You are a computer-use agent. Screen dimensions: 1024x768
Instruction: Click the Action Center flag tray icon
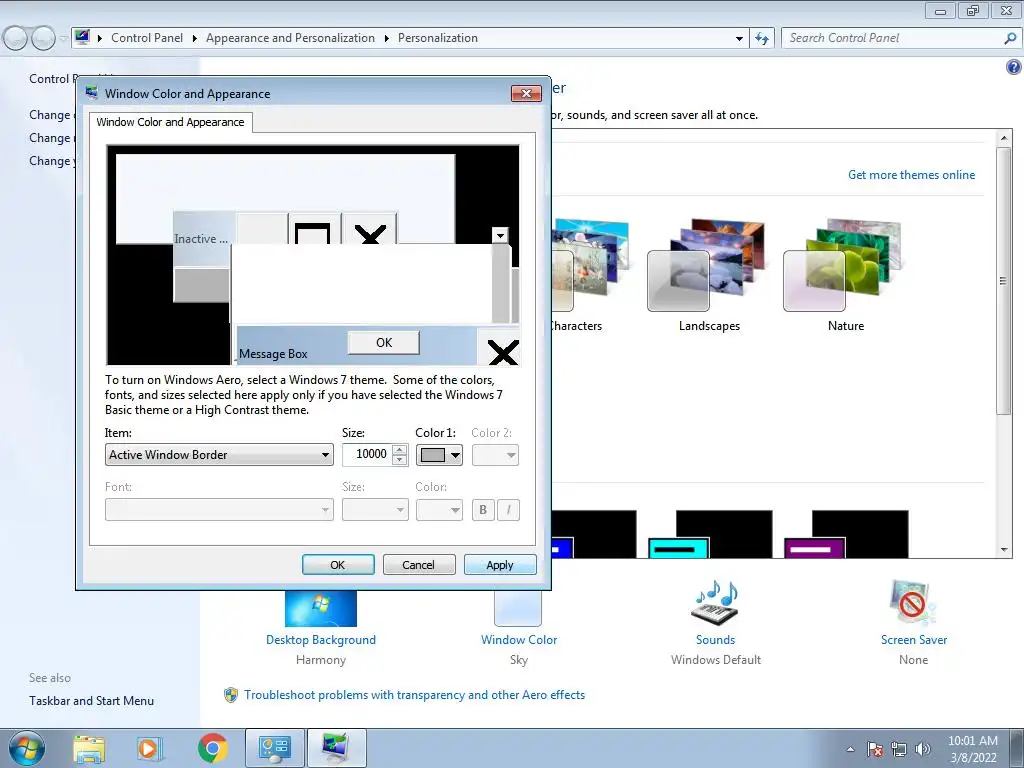875,749
